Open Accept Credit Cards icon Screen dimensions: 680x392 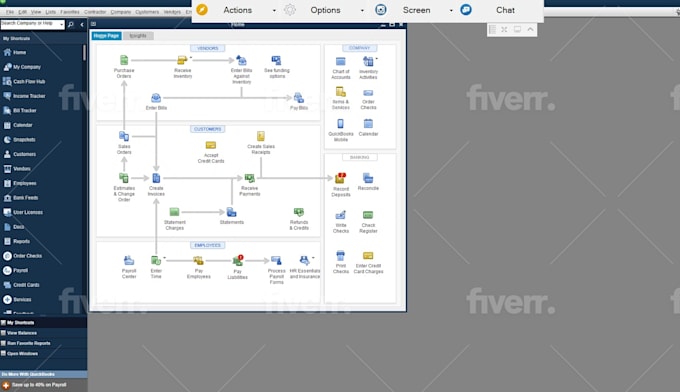coord(211,145)
